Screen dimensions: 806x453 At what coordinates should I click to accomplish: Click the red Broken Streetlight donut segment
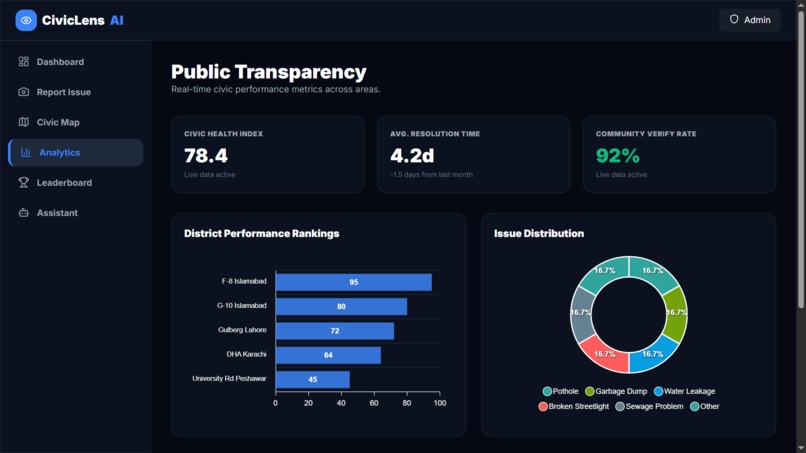click(x=604, y=354)
